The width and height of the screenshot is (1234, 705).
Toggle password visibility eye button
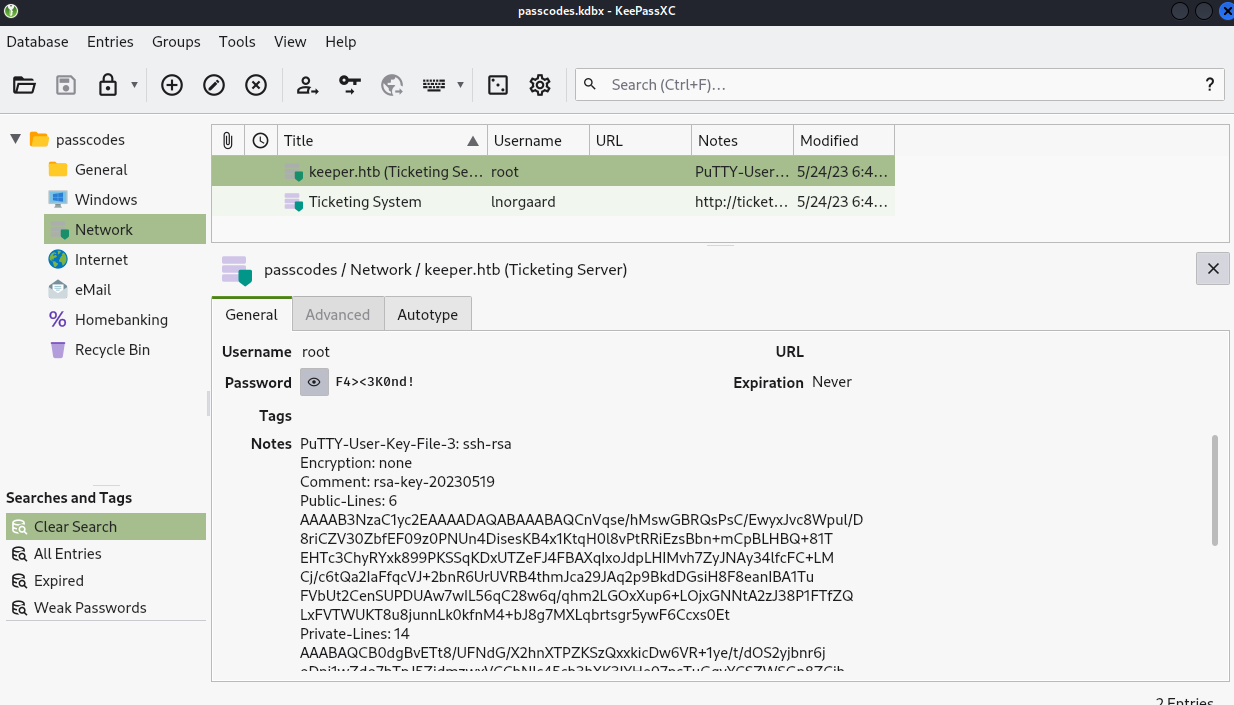(314, 382)
